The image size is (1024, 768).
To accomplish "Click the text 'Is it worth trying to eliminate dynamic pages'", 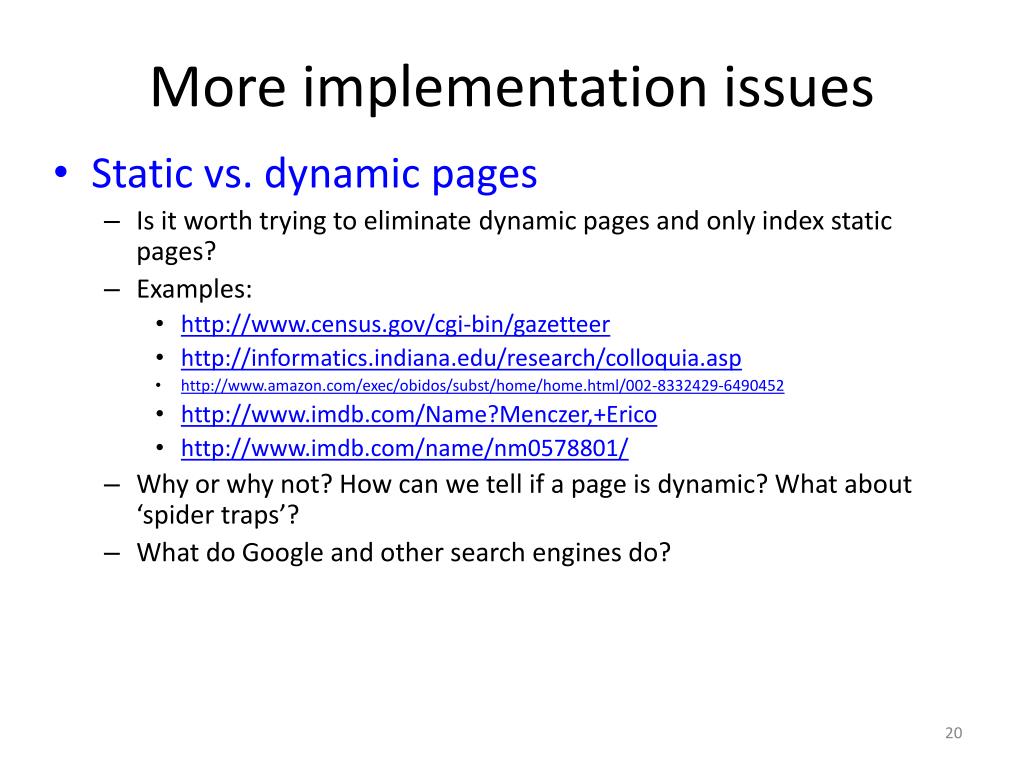I will (x=393, y=221).
